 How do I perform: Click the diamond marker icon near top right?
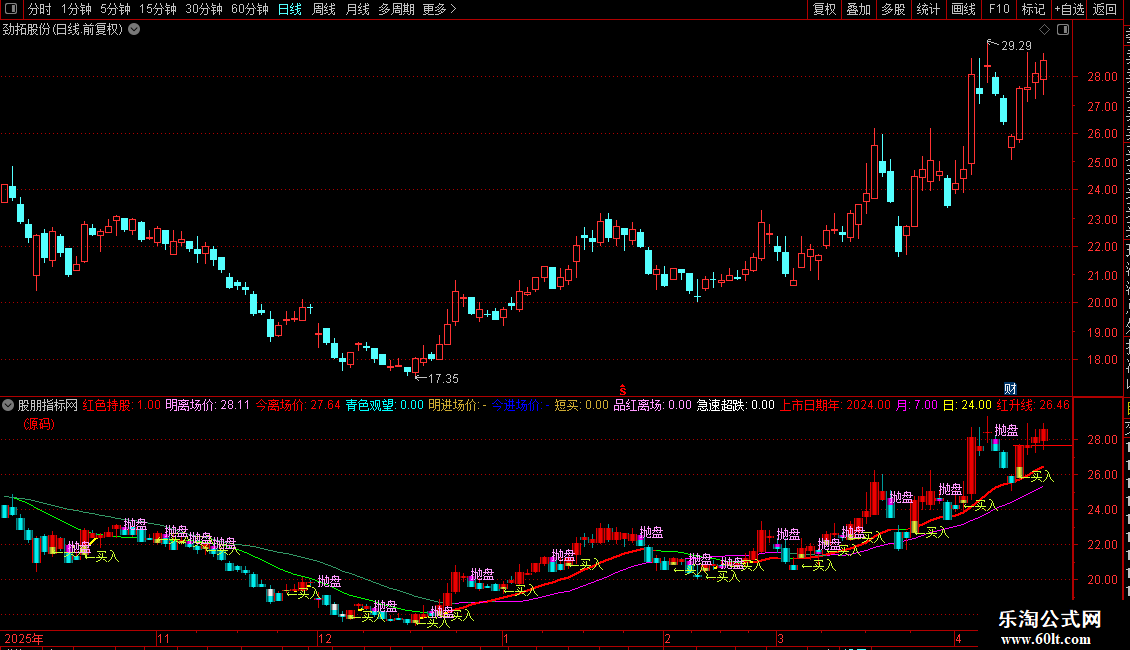tap(1044, 30)
